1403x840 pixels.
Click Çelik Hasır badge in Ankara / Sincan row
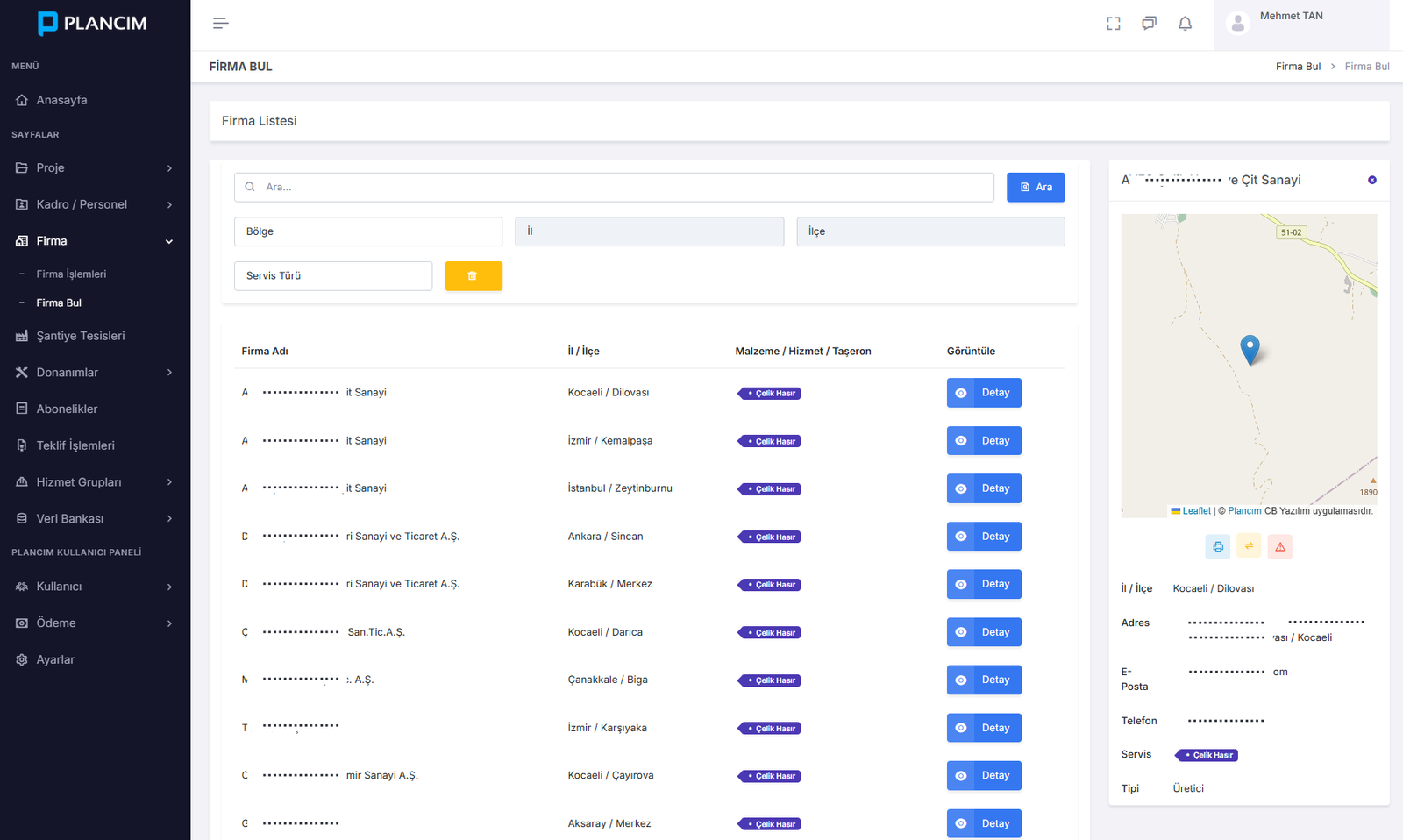pos(769,537)
